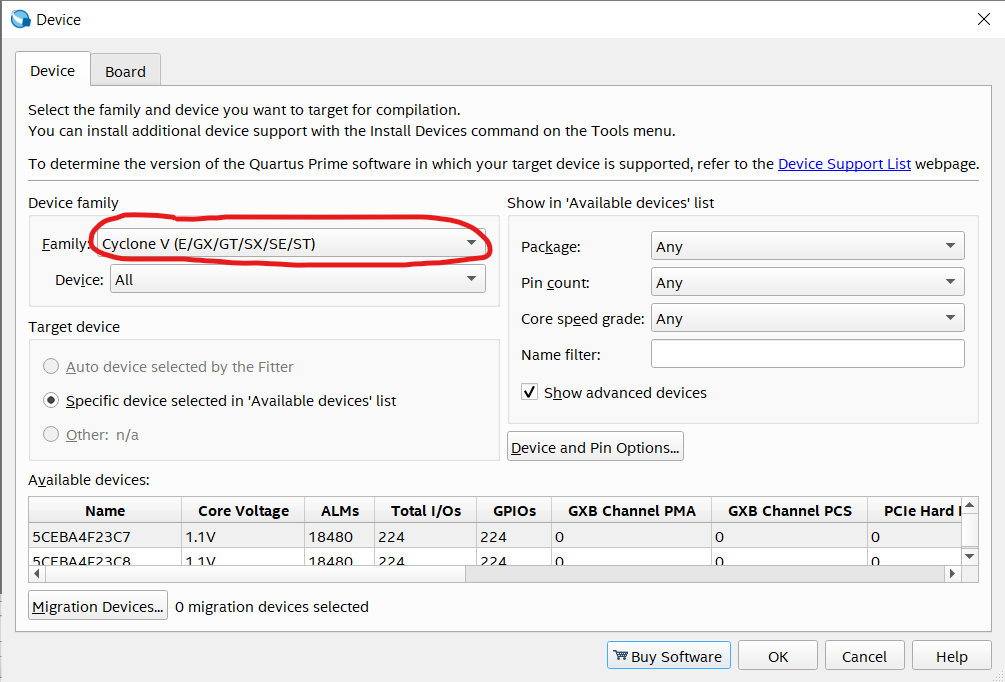Click the device list scroll up arrow
The height and width of the screenshot is (682, 1005).
tap(970, 505)
